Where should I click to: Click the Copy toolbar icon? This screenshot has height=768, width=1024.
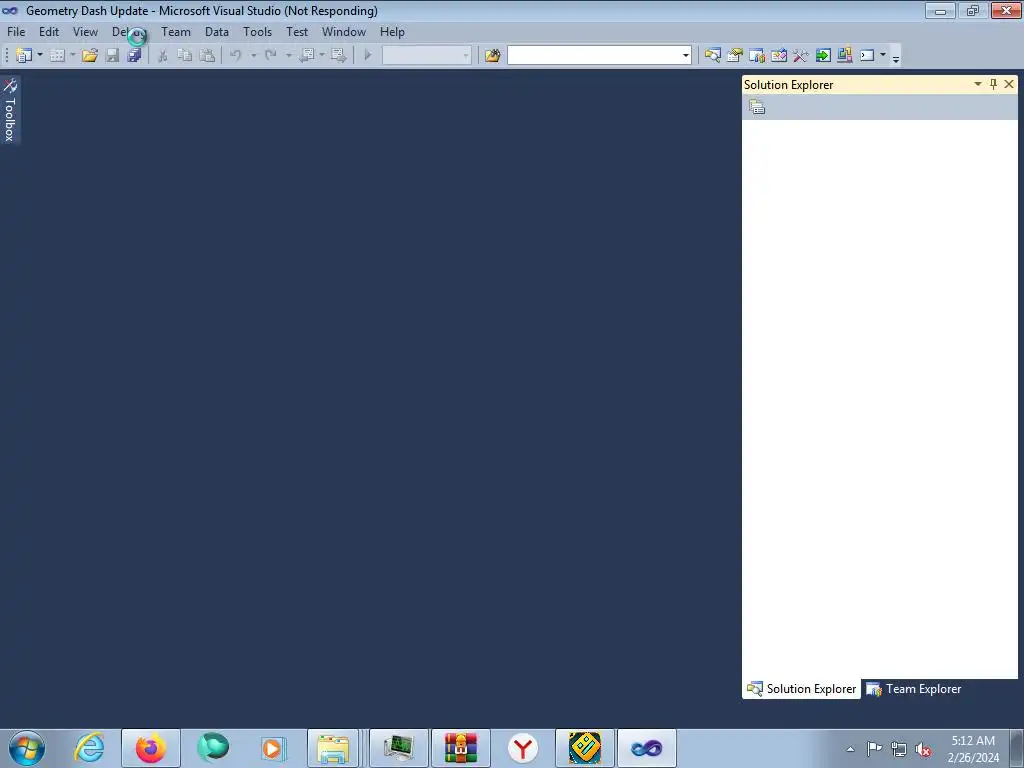point(185,56)
